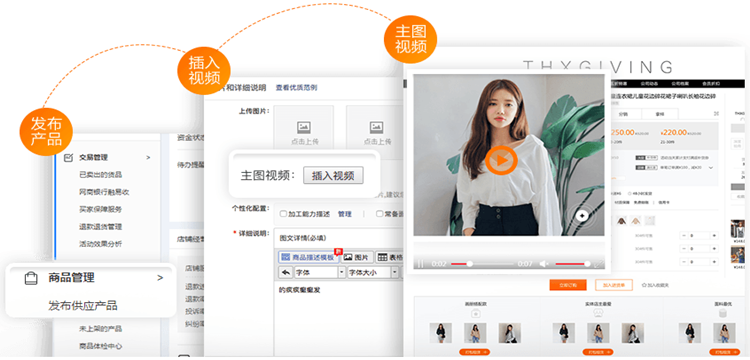Open 买家保障服务 in the sidebar
The width and height of the screenshot is (750, 360).
100,209
